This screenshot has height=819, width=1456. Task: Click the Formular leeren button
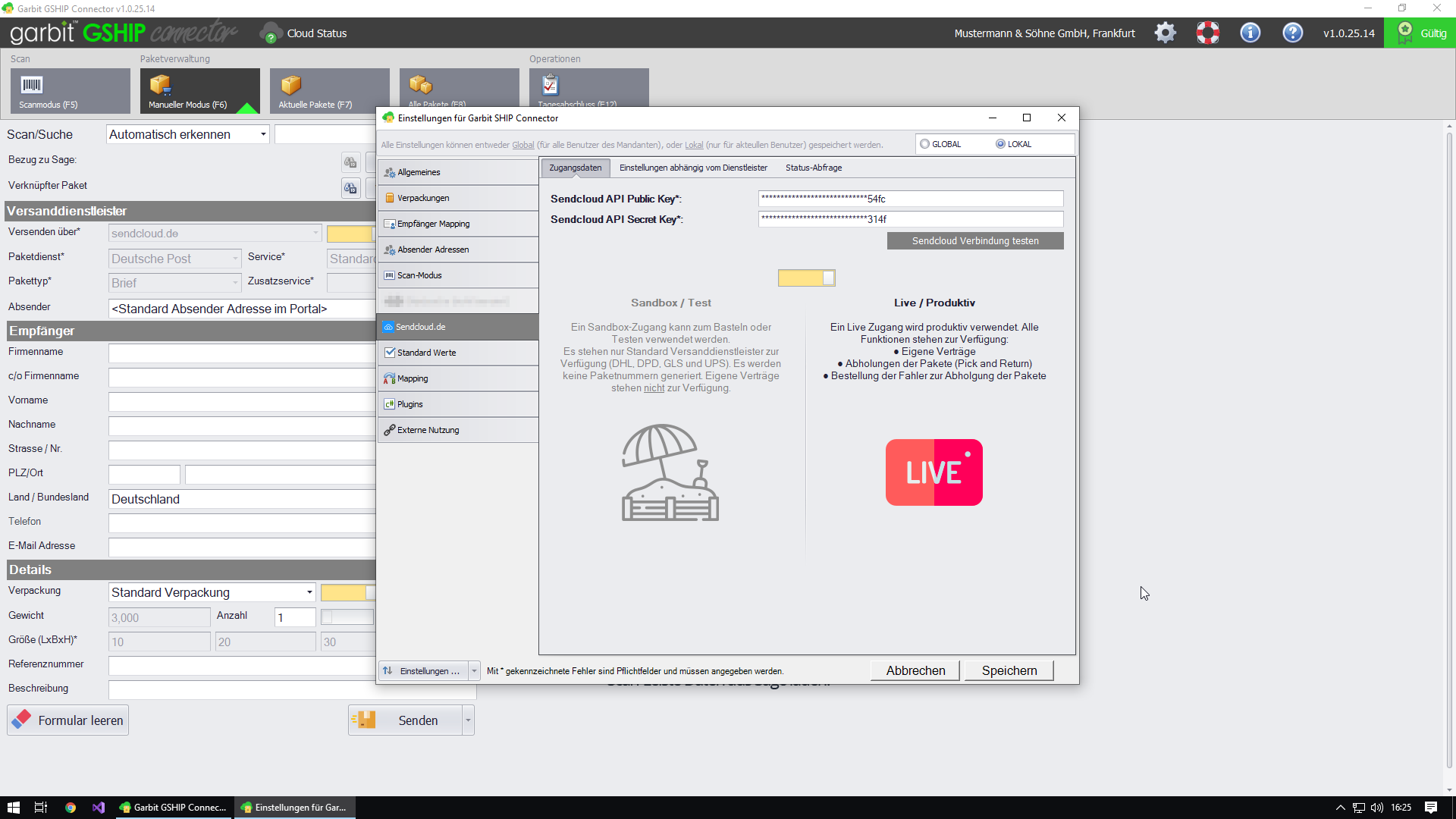tap(68, 720)
